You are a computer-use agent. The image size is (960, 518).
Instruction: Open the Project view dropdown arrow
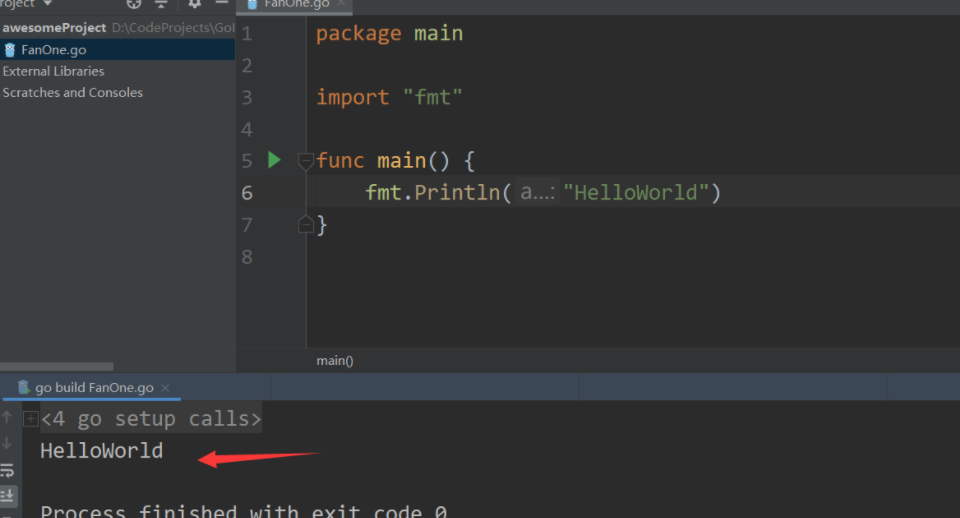(x=47, y=4)
